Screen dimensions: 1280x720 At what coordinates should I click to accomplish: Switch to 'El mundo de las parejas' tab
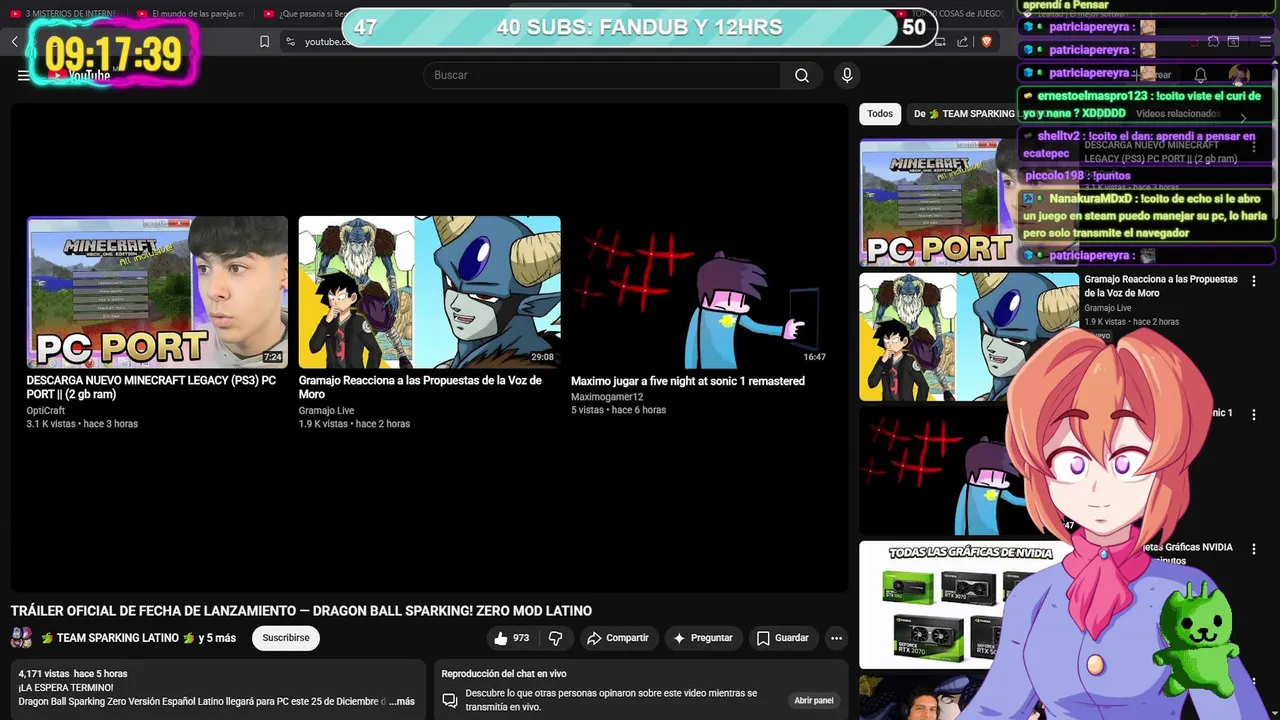(x=190, y=14)
